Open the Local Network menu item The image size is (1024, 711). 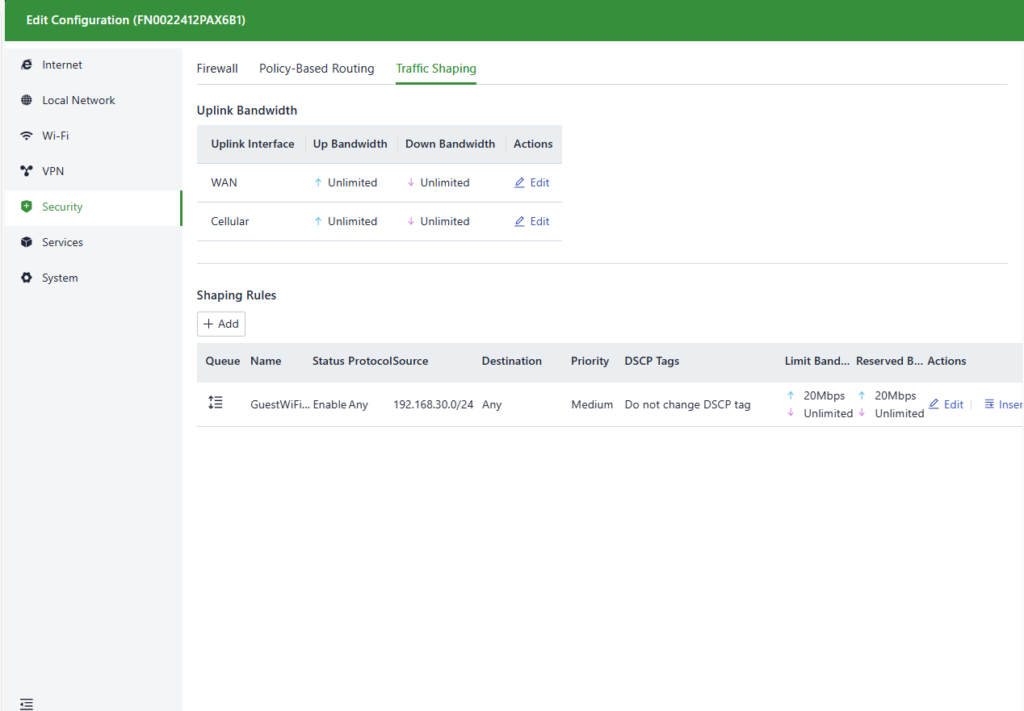click(x=78, y=101)
